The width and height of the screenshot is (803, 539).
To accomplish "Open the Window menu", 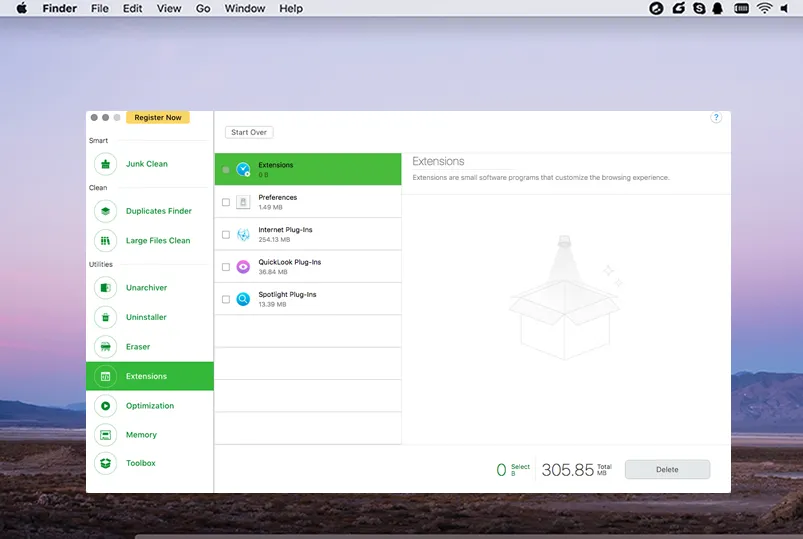I will tap(245, 9).
